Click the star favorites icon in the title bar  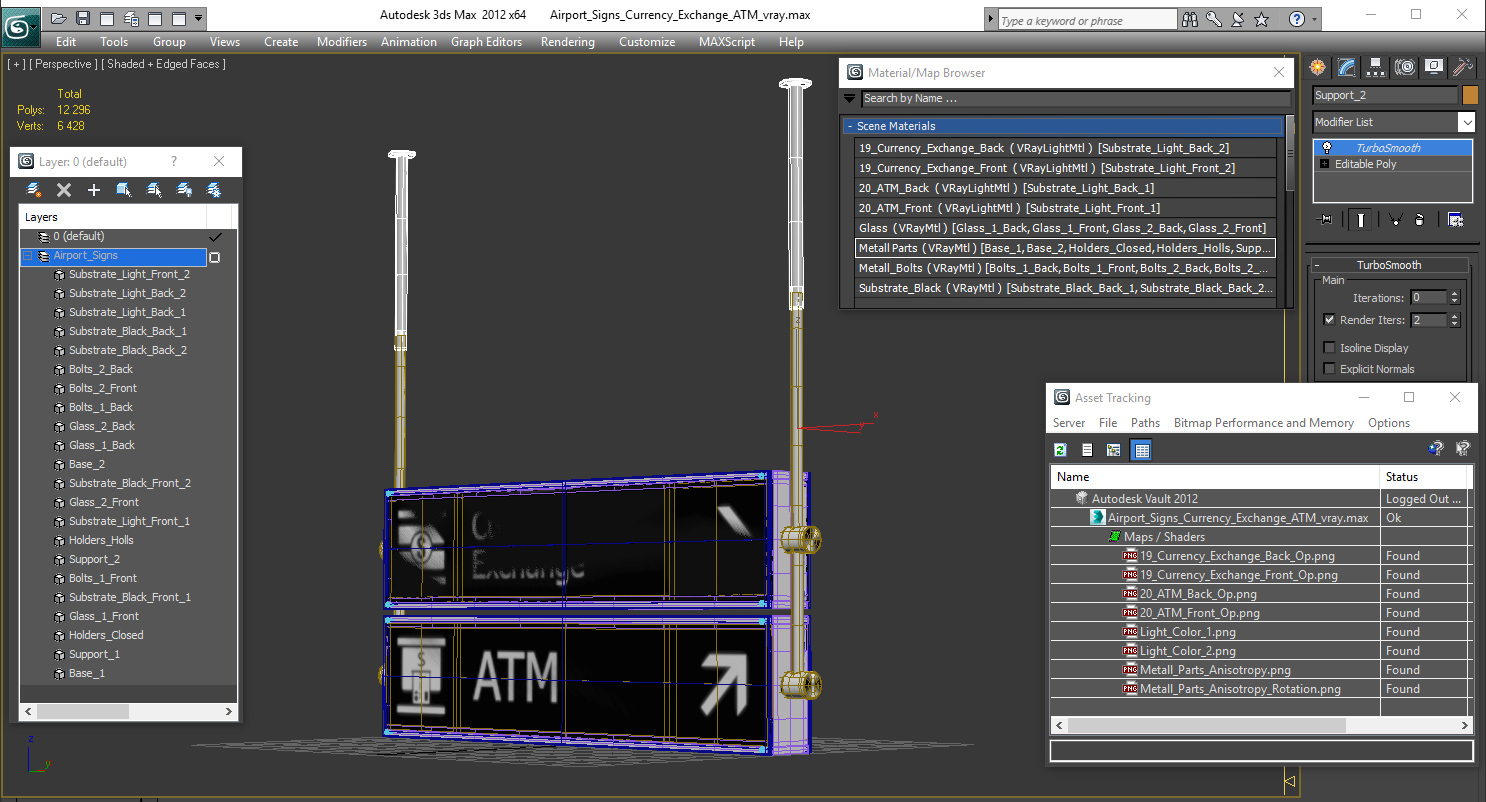coord(1262,19)
